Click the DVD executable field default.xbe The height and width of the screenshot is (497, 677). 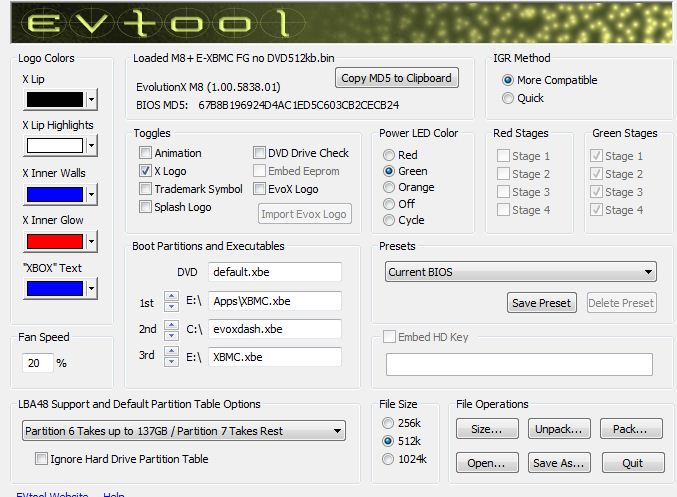(275, 272)
